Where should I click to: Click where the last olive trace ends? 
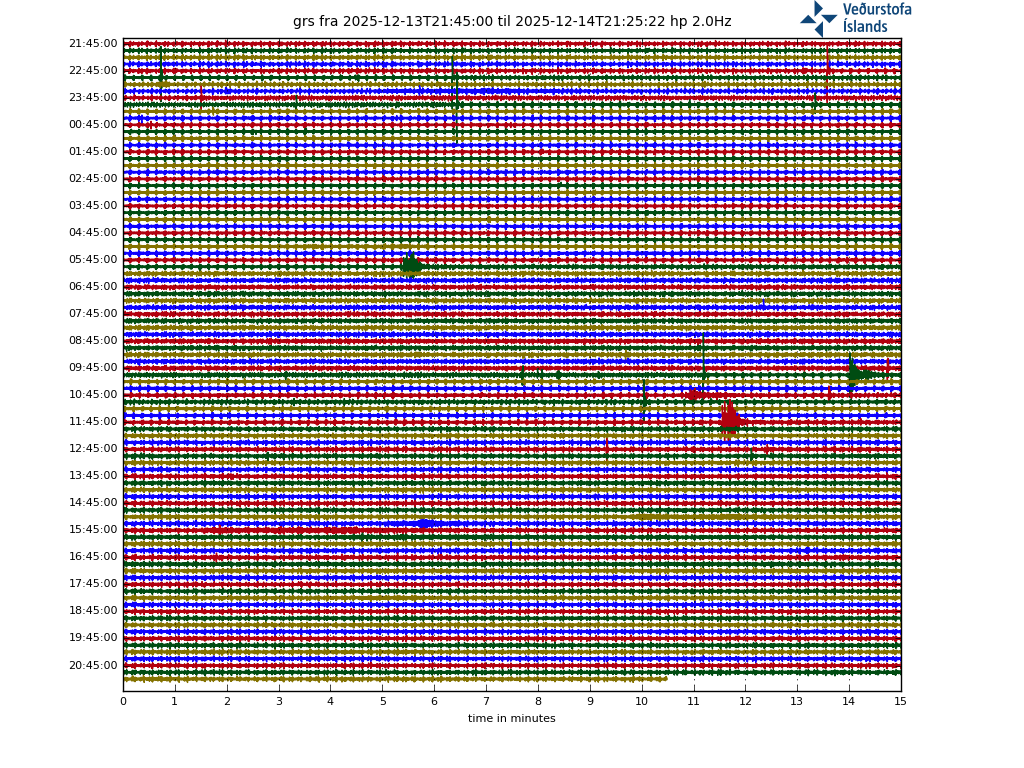point(666,678)
